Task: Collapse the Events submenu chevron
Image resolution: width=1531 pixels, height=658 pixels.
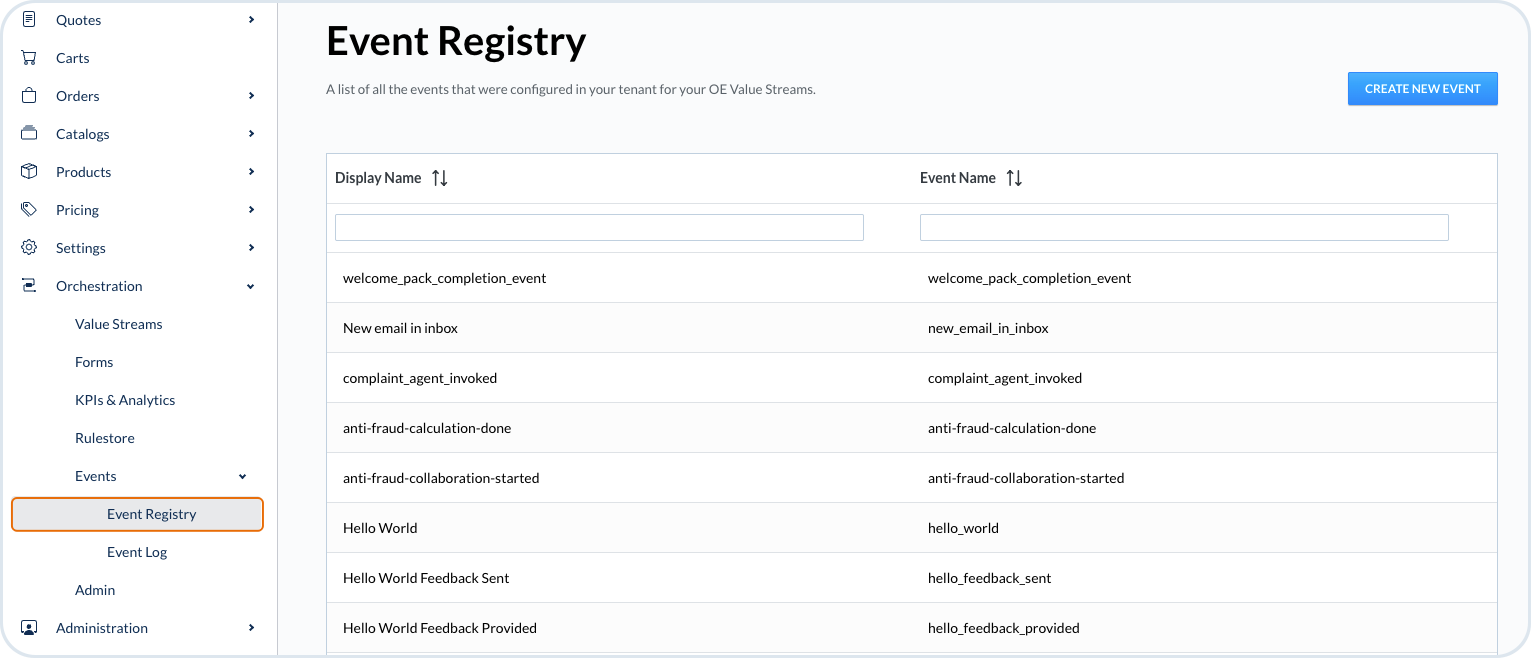Action: (x=242, y=476)
